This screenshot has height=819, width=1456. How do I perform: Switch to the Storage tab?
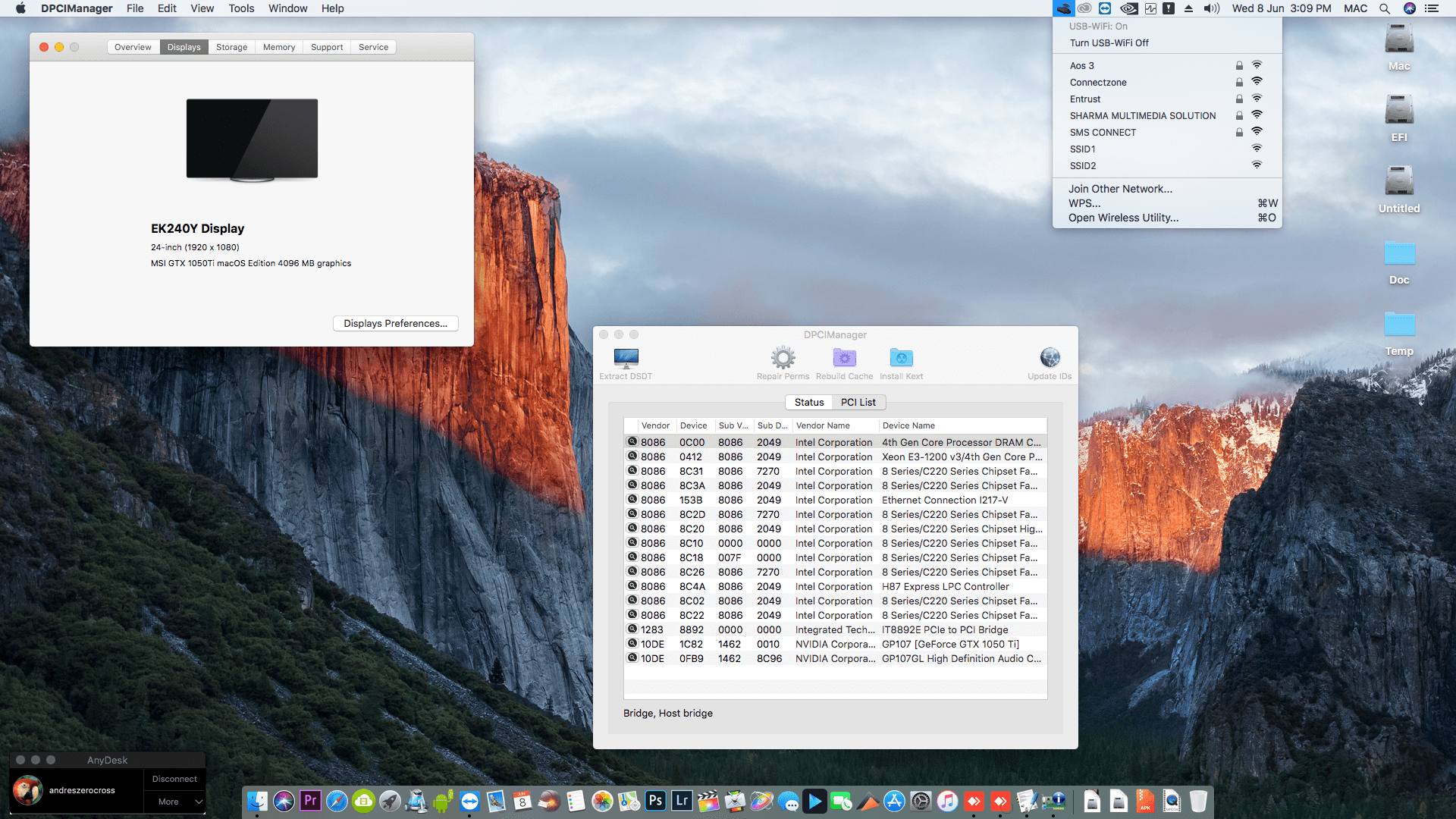coord(231,47)
